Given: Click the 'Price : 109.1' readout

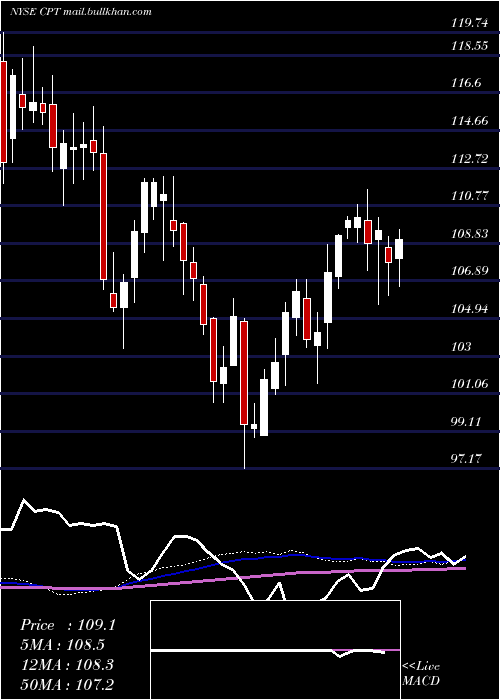Looking at the screenshot, I should click(68, 625).
